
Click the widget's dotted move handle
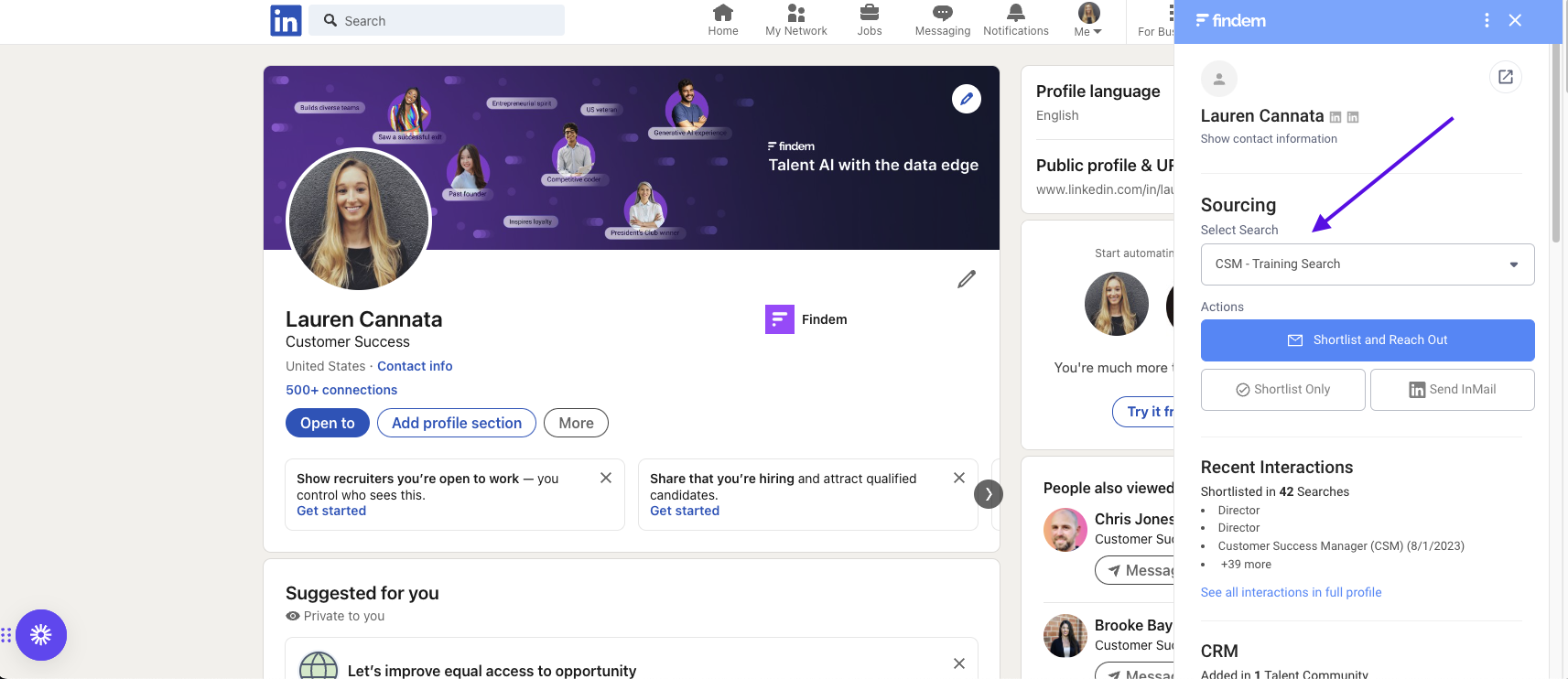tap(6, 635)
